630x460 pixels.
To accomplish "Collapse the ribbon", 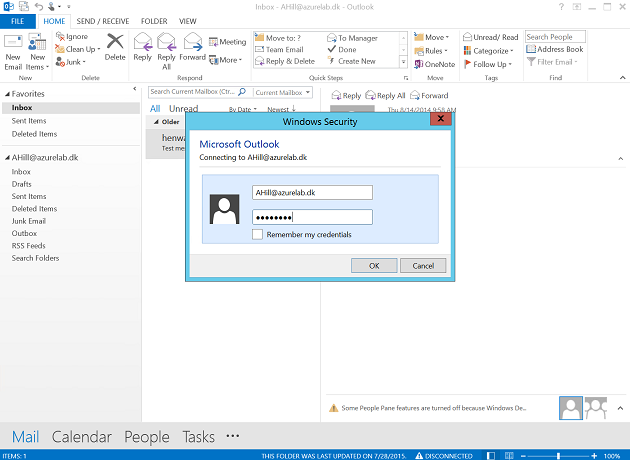I will (x=622, y=78).
